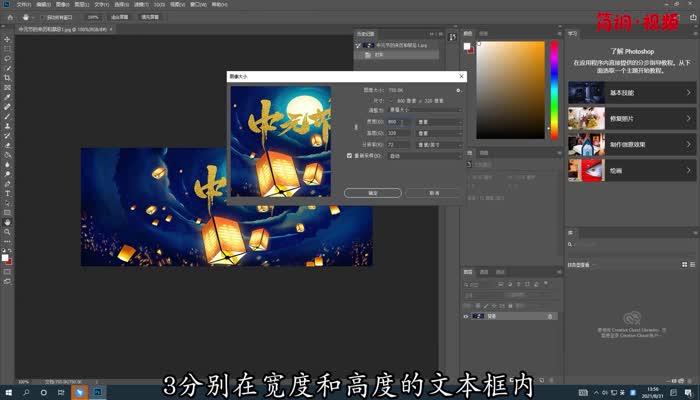Select the Move tool in the toolbar

[x=7, y=39]
